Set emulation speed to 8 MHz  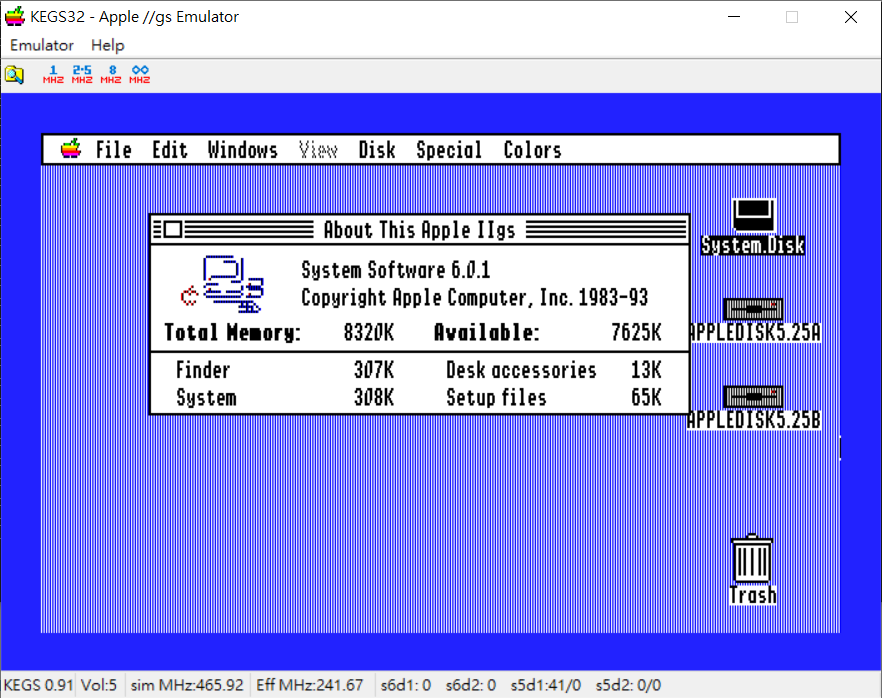pos(111,74)
